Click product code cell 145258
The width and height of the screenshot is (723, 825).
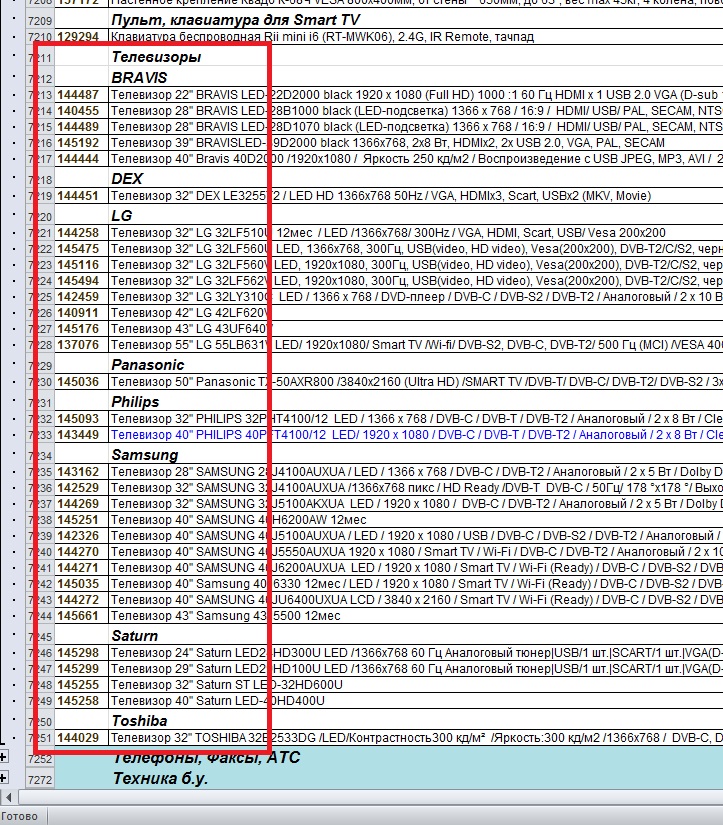pos(82,701)
